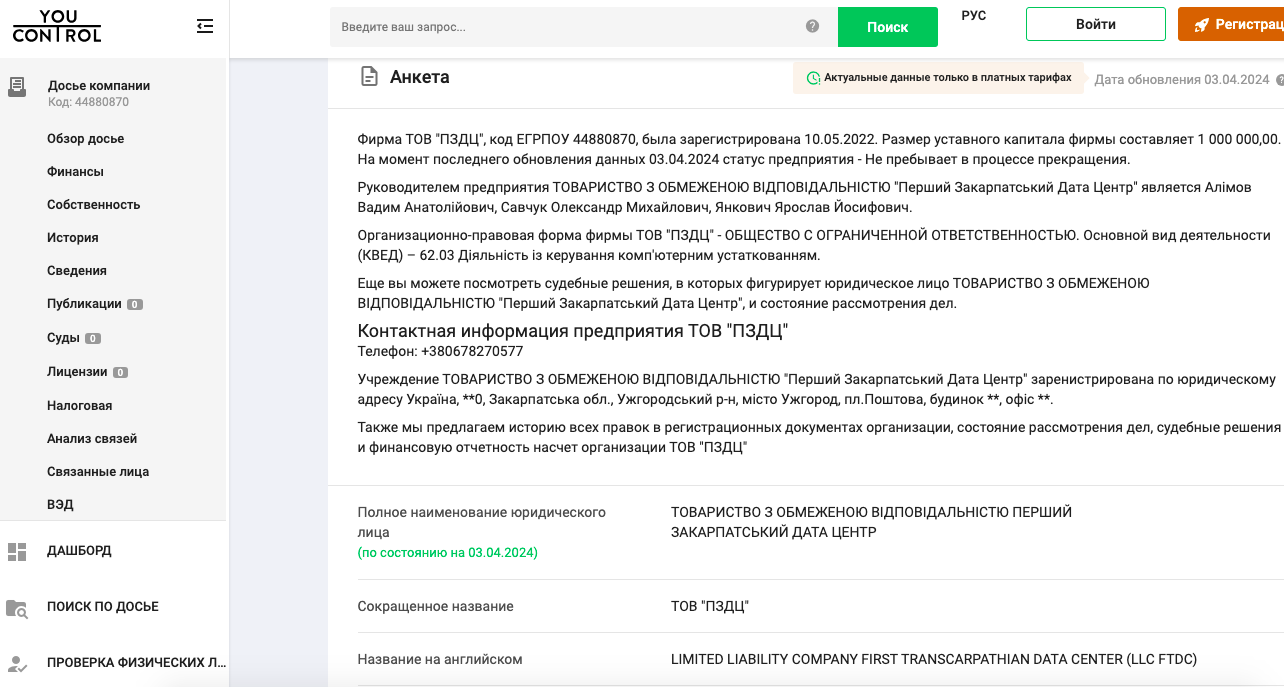Image resolution: width=1284 pixels, height=687 pixels.
Task: Open Обзор досье in sidebar
Action: tap(86, 139)
